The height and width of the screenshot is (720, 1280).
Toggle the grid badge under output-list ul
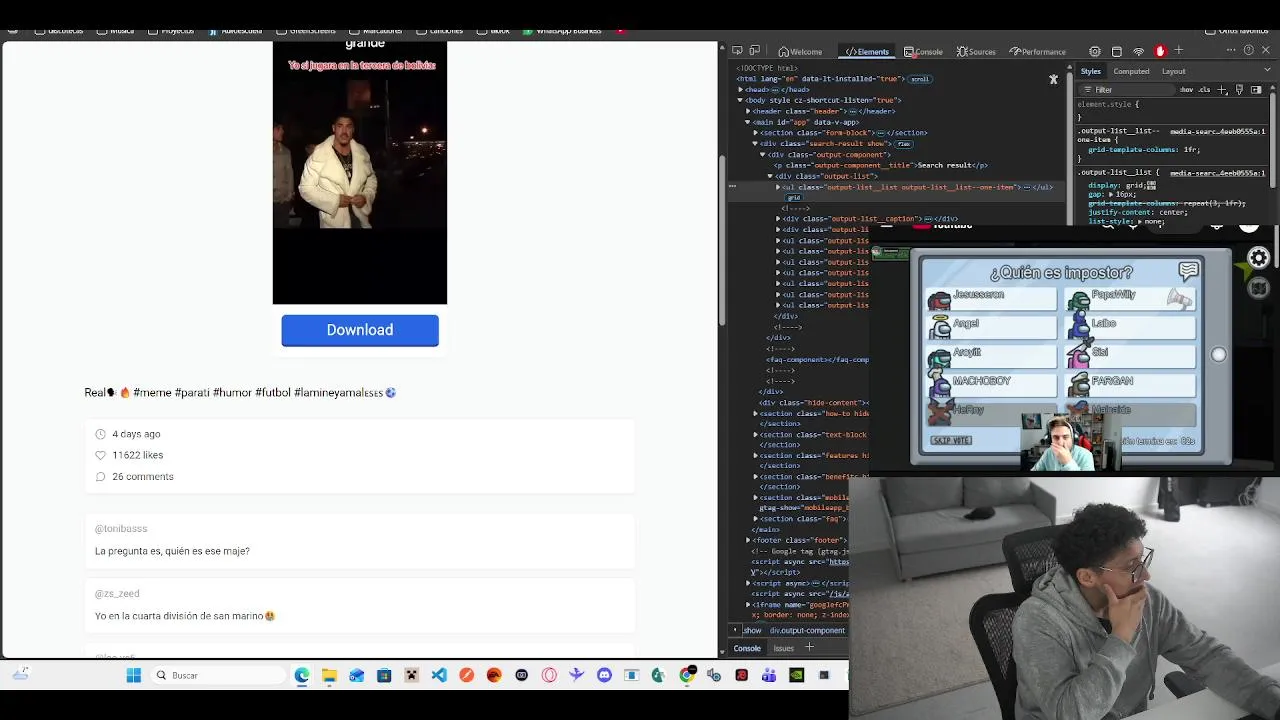point(794,198)
